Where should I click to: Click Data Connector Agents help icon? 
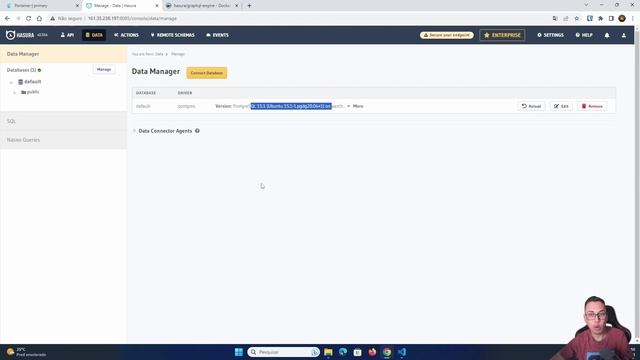click(x=197, y=131)
